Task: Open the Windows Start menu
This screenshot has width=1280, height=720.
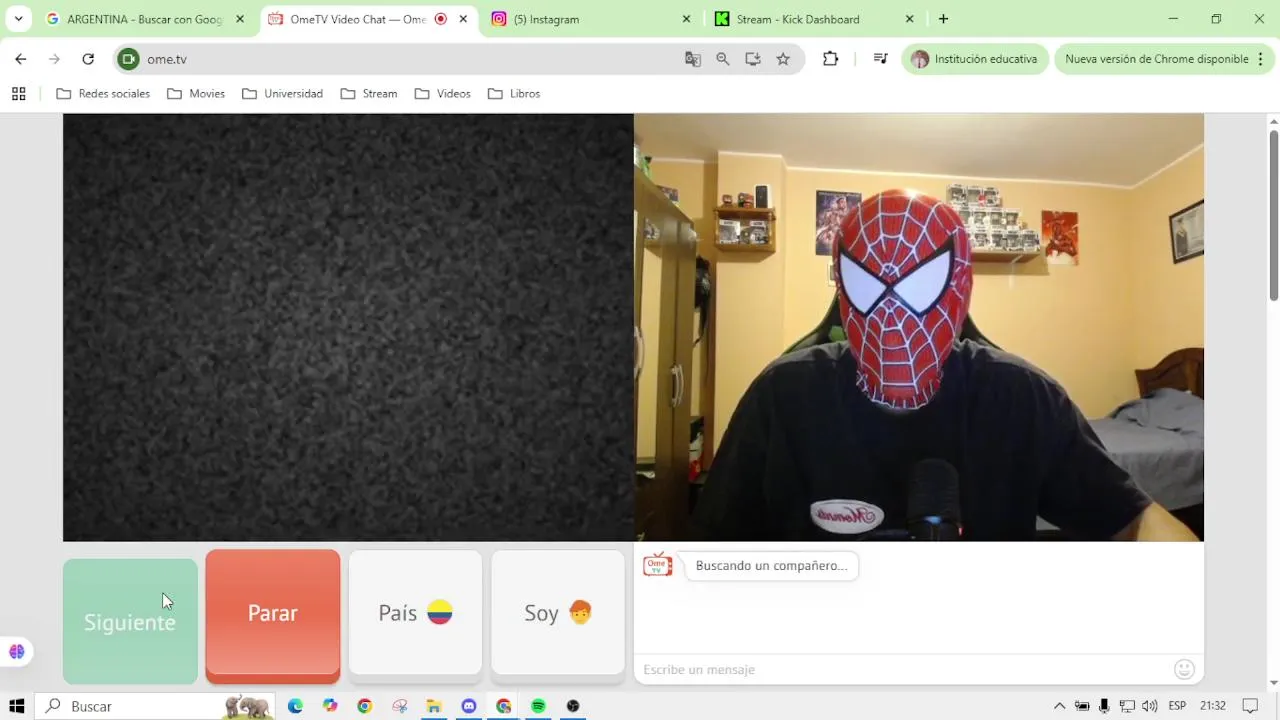Action: [x=16, y=706]
